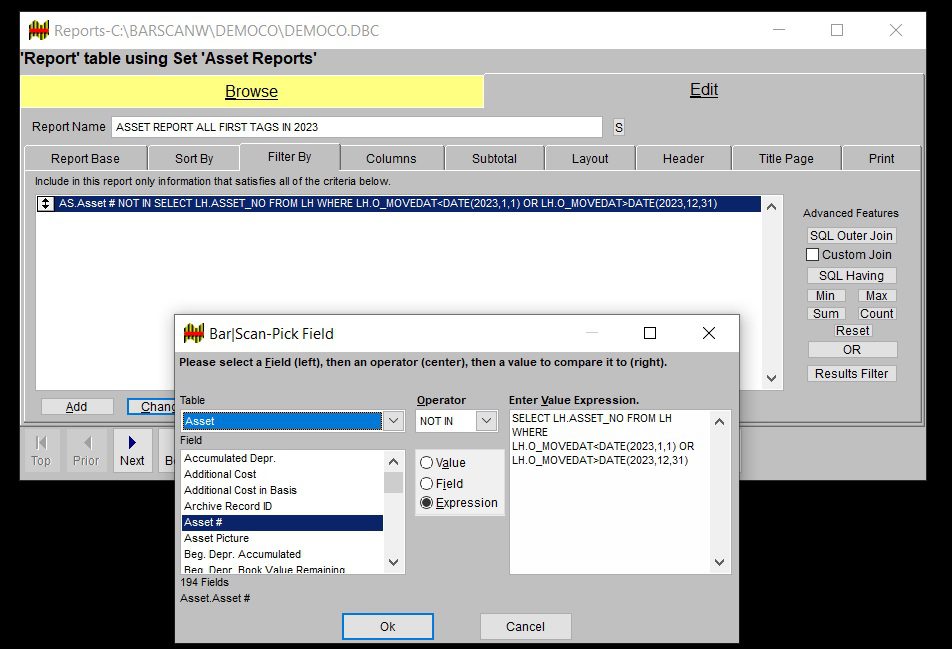Select the filter row starting AS.Asset # NOT IN

coord(398,203)
